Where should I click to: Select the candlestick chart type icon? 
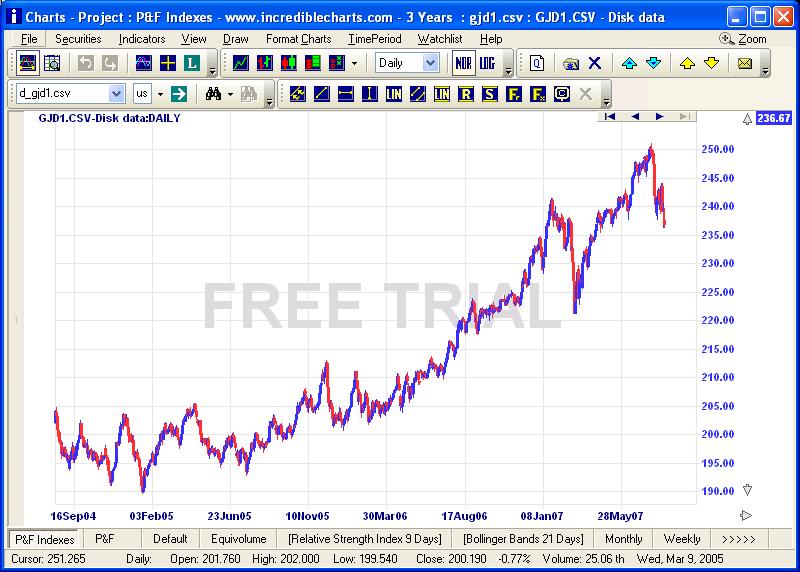pyautogui.click(x=288, y=63)
